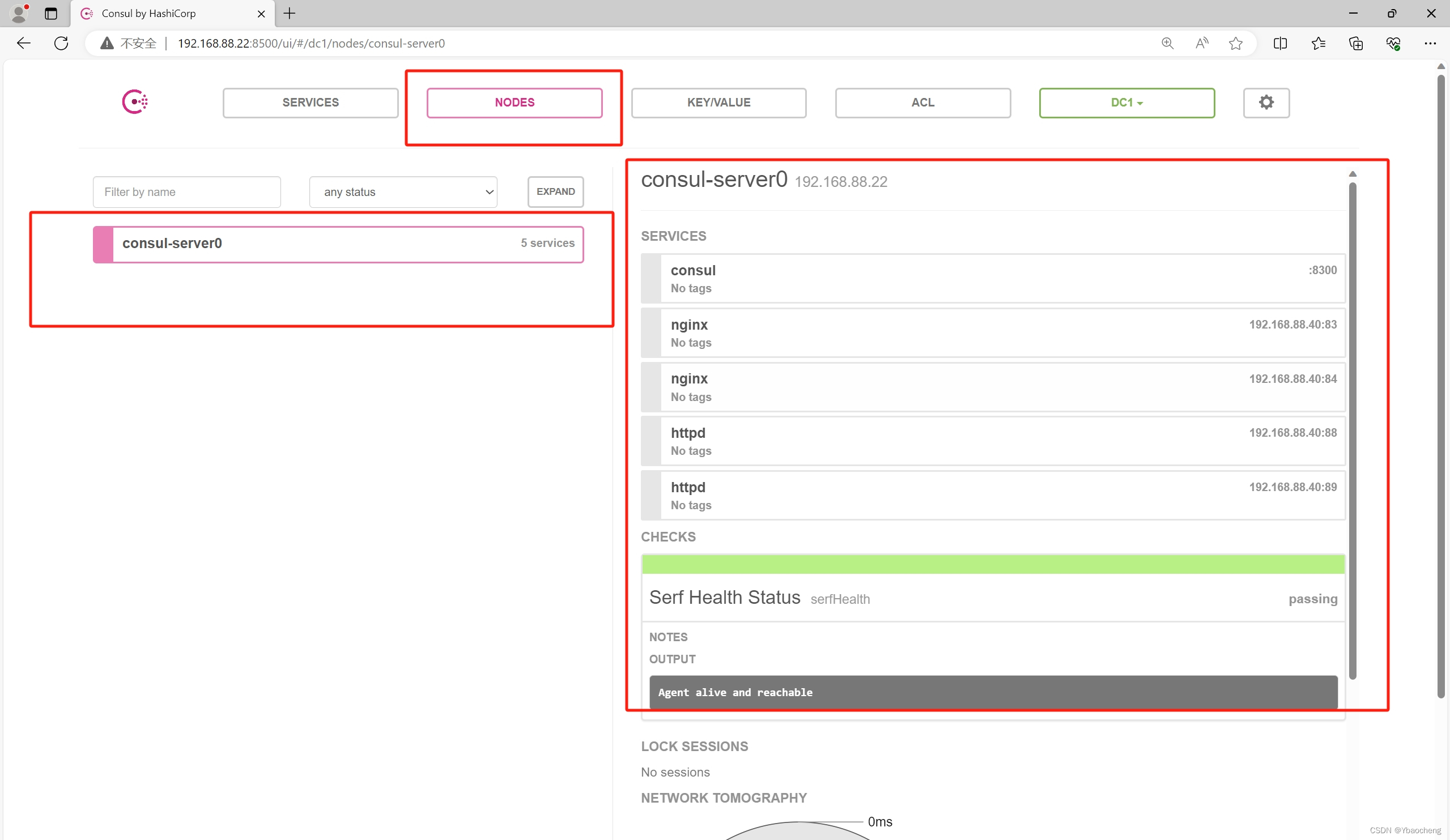
Task: Click the EXPAND button
Action: 555,191
